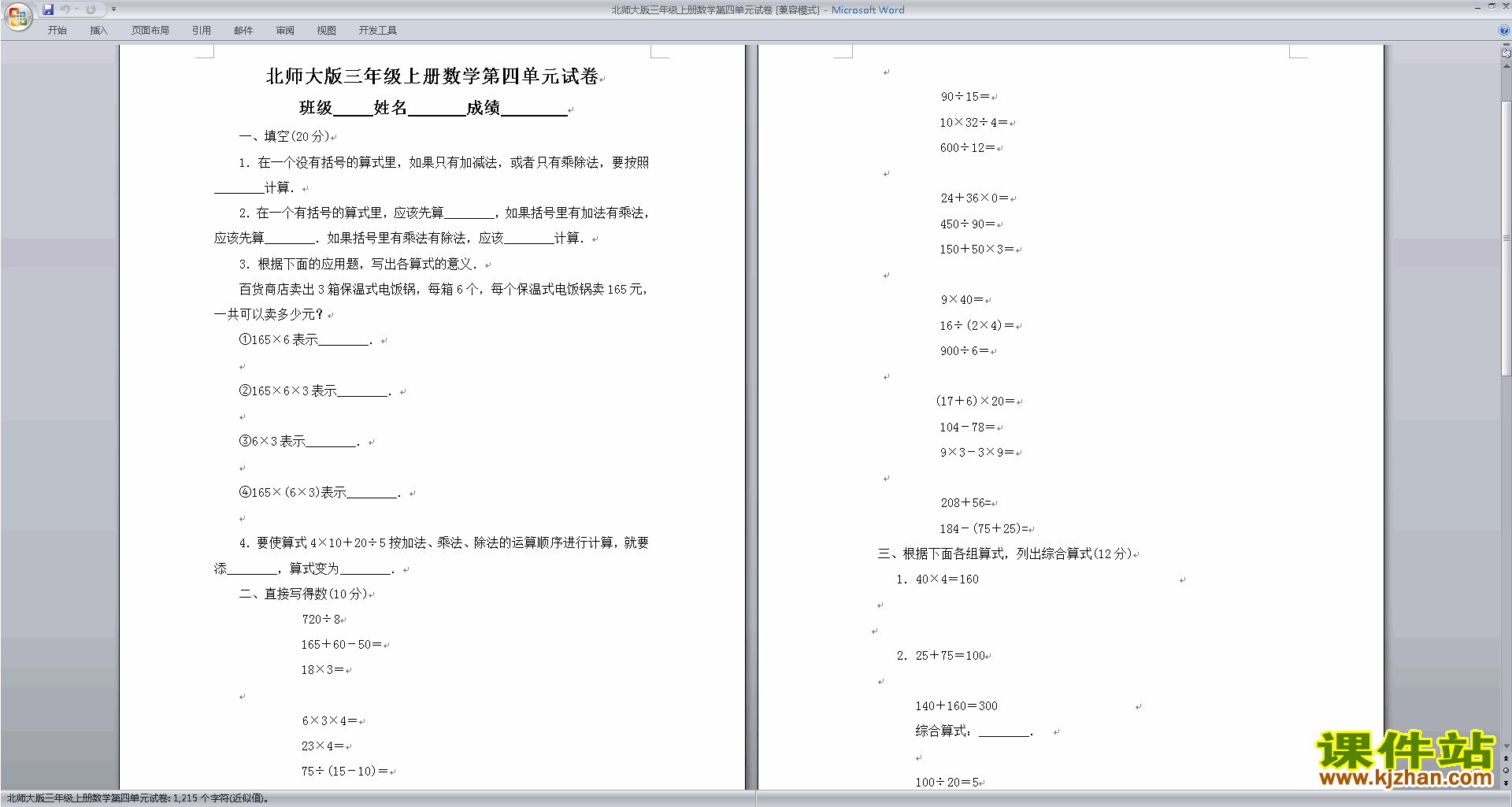Click the line 140+160=300

tap(956, 706)
